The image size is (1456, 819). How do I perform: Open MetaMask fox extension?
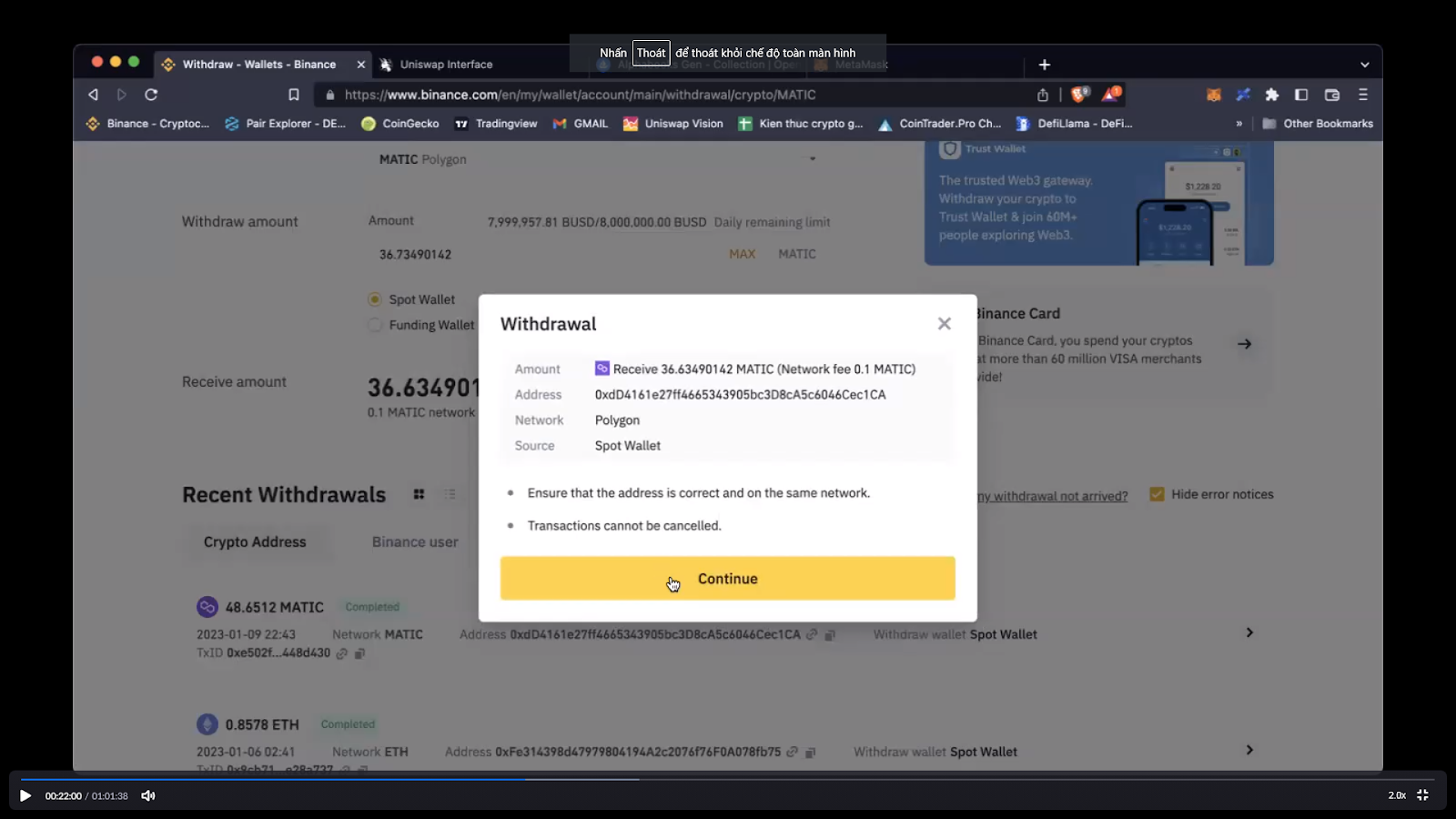pos(1213,95)
